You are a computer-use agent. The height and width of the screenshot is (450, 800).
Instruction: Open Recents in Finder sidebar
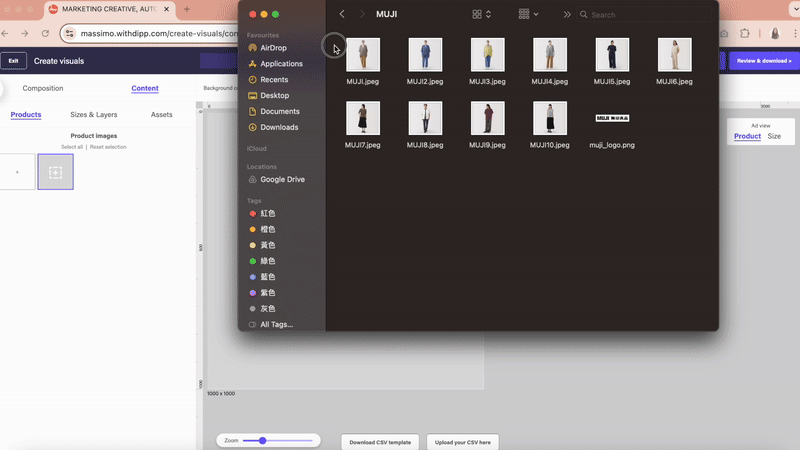click(x=268, y=80)
